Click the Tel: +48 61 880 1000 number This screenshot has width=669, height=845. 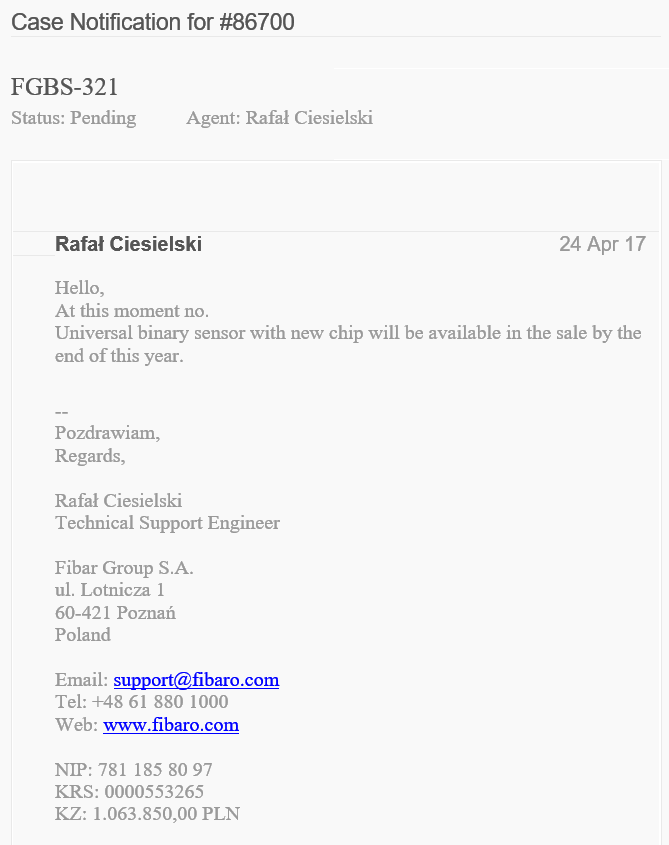pyautogui.click(x=141, y=702)
